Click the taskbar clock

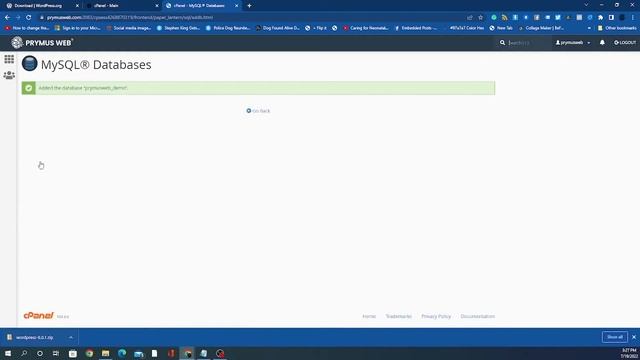point(629,353)
